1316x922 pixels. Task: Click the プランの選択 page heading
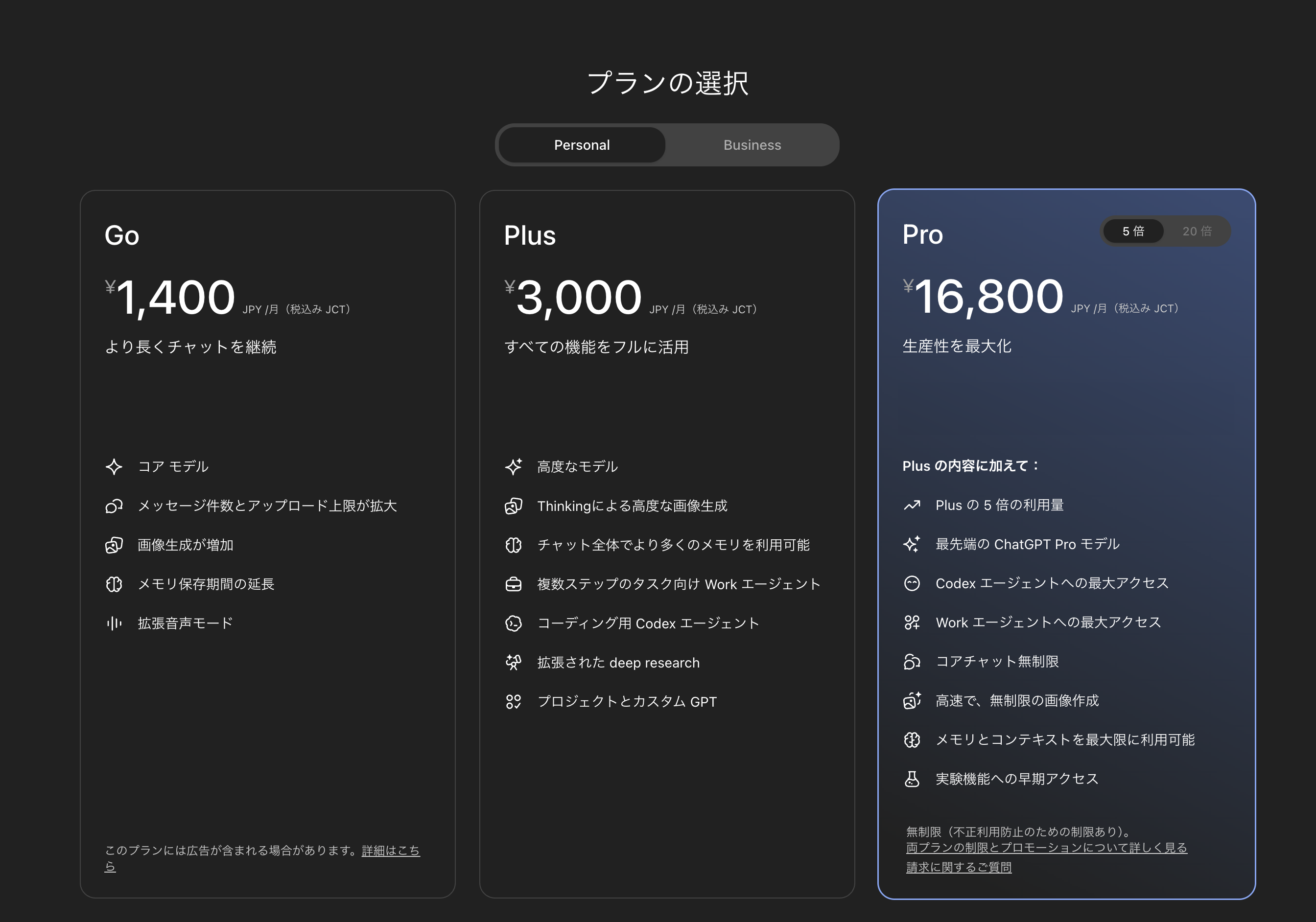[x=667, y=83]
